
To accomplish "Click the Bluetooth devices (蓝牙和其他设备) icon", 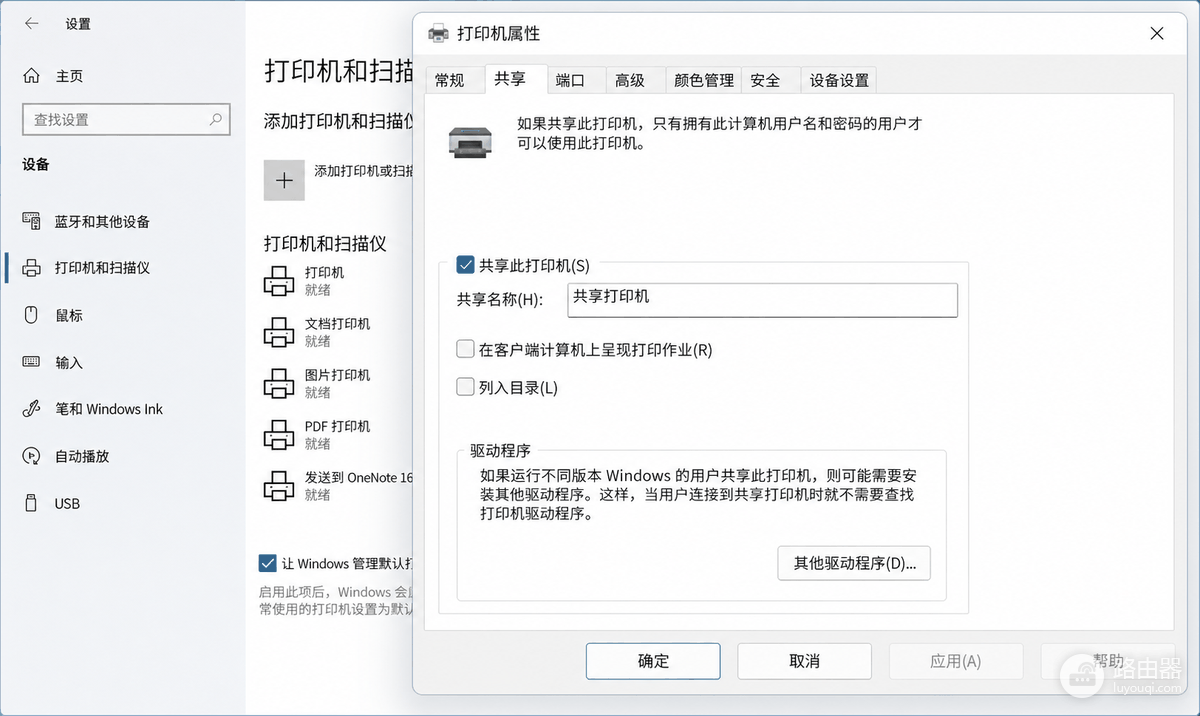I will pos(32,221).
